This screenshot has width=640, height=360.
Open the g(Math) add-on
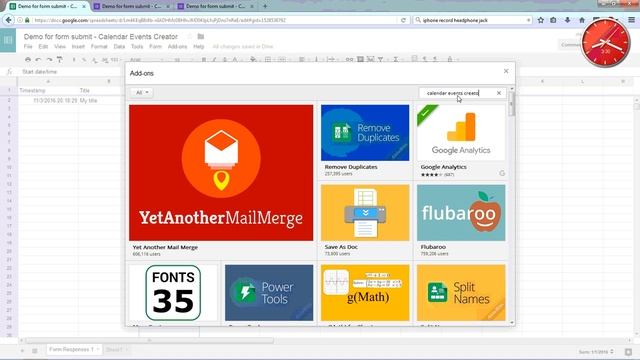coord(365,293)
